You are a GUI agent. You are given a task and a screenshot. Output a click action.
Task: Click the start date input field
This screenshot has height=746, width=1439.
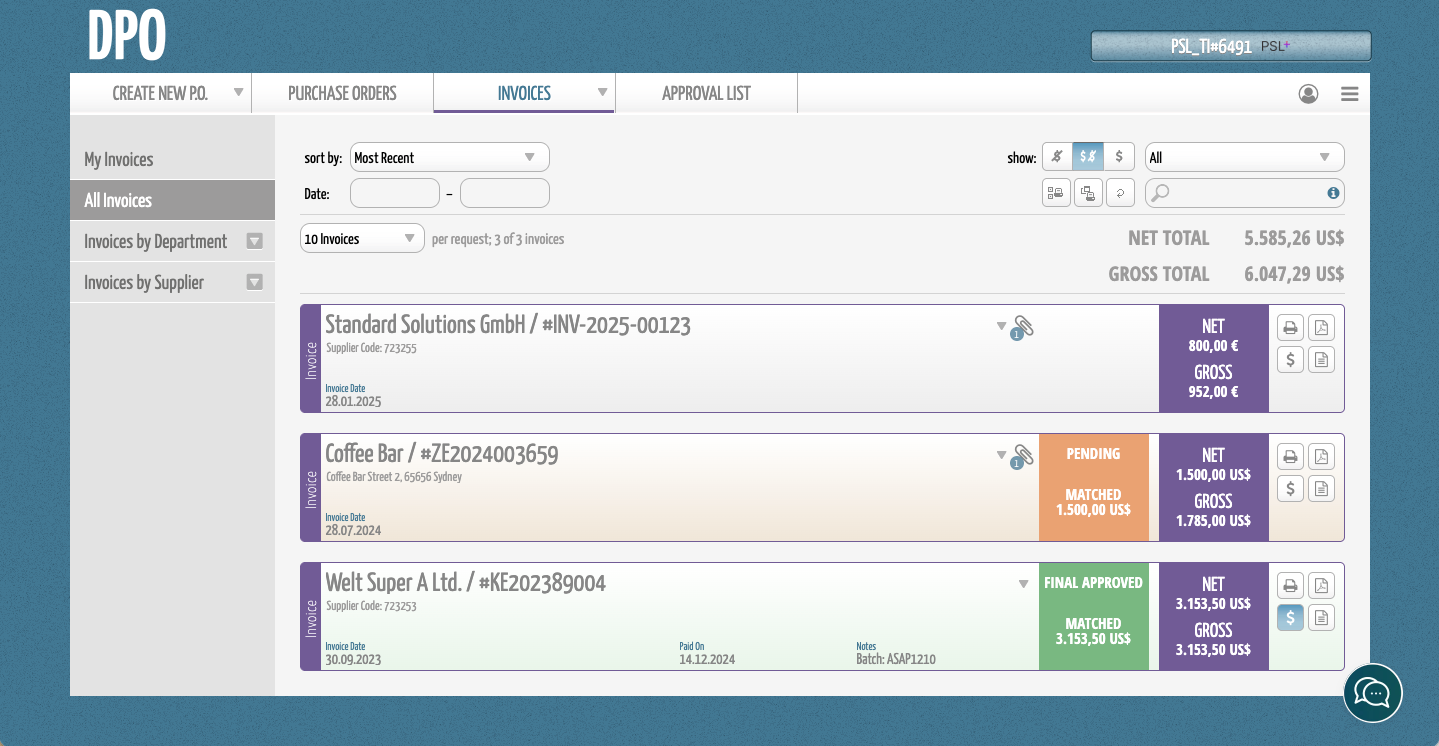coord(395,193)
